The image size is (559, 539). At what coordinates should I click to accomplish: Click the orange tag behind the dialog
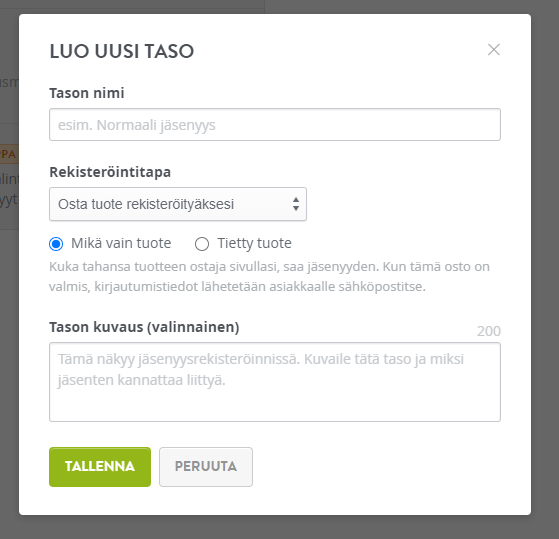tap(9, 154)
